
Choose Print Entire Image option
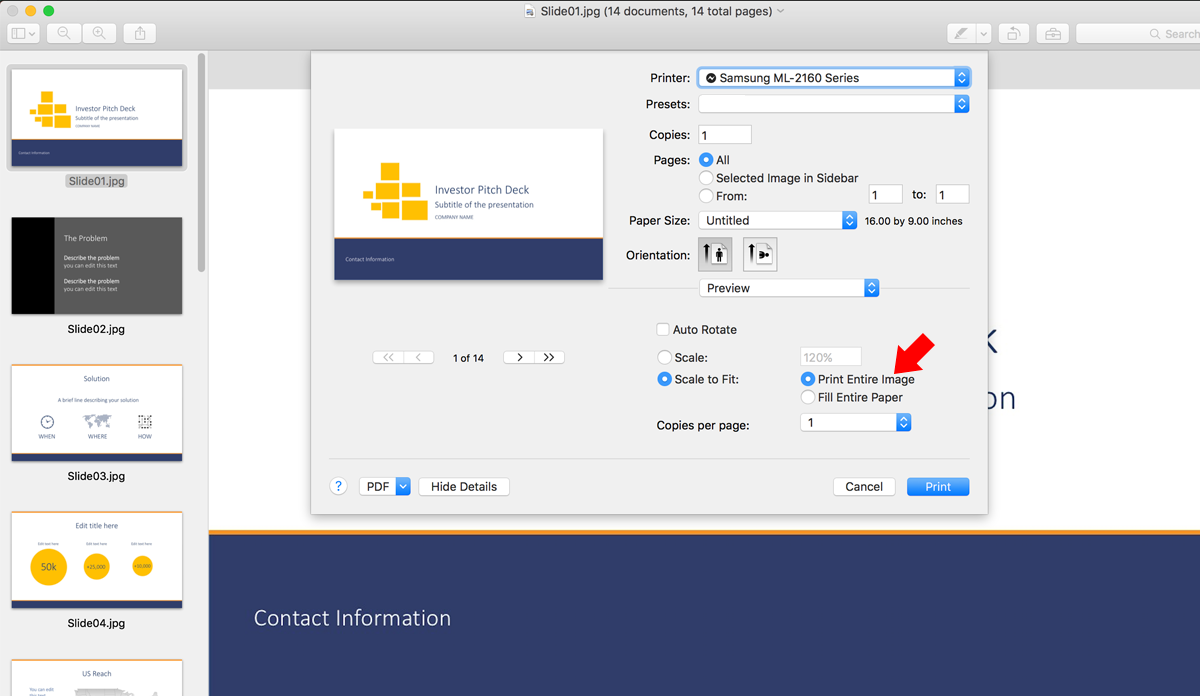pyautogui.click(x=808, y=379)
